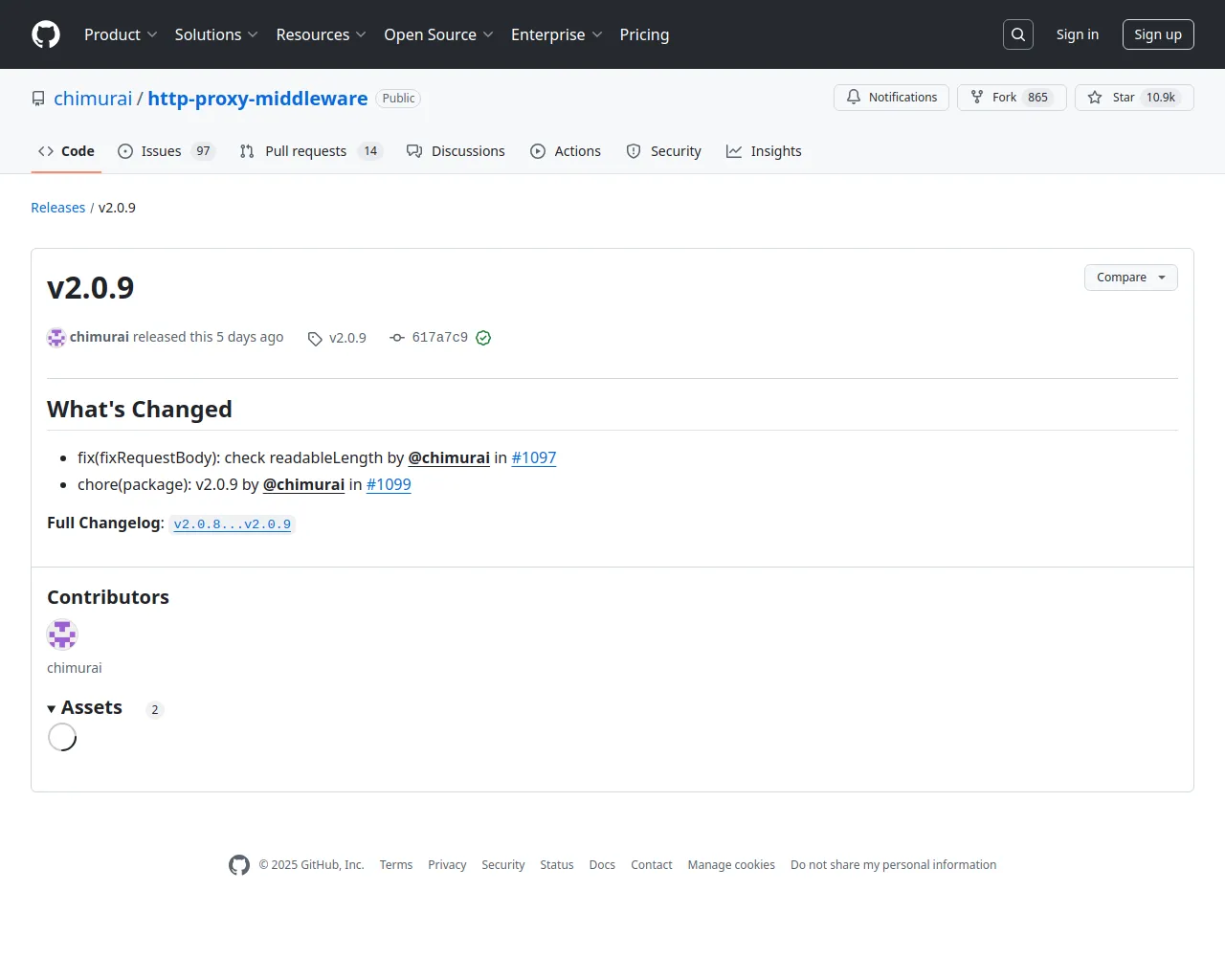
Task: Open v2.0.9 tag link
Action: coord(347,338)
